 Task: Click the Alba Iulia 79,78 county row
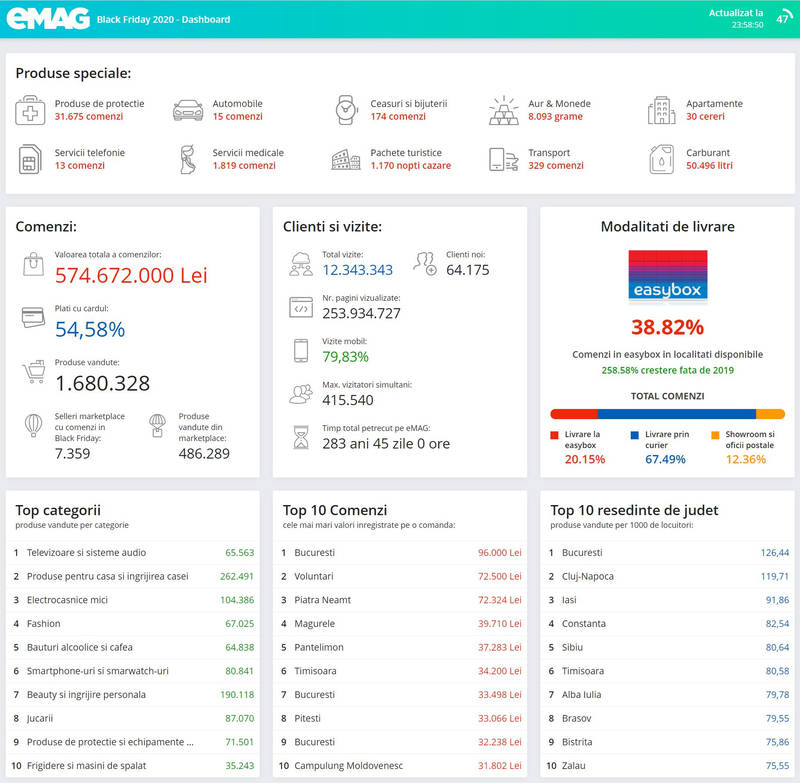tap(667, 695)
